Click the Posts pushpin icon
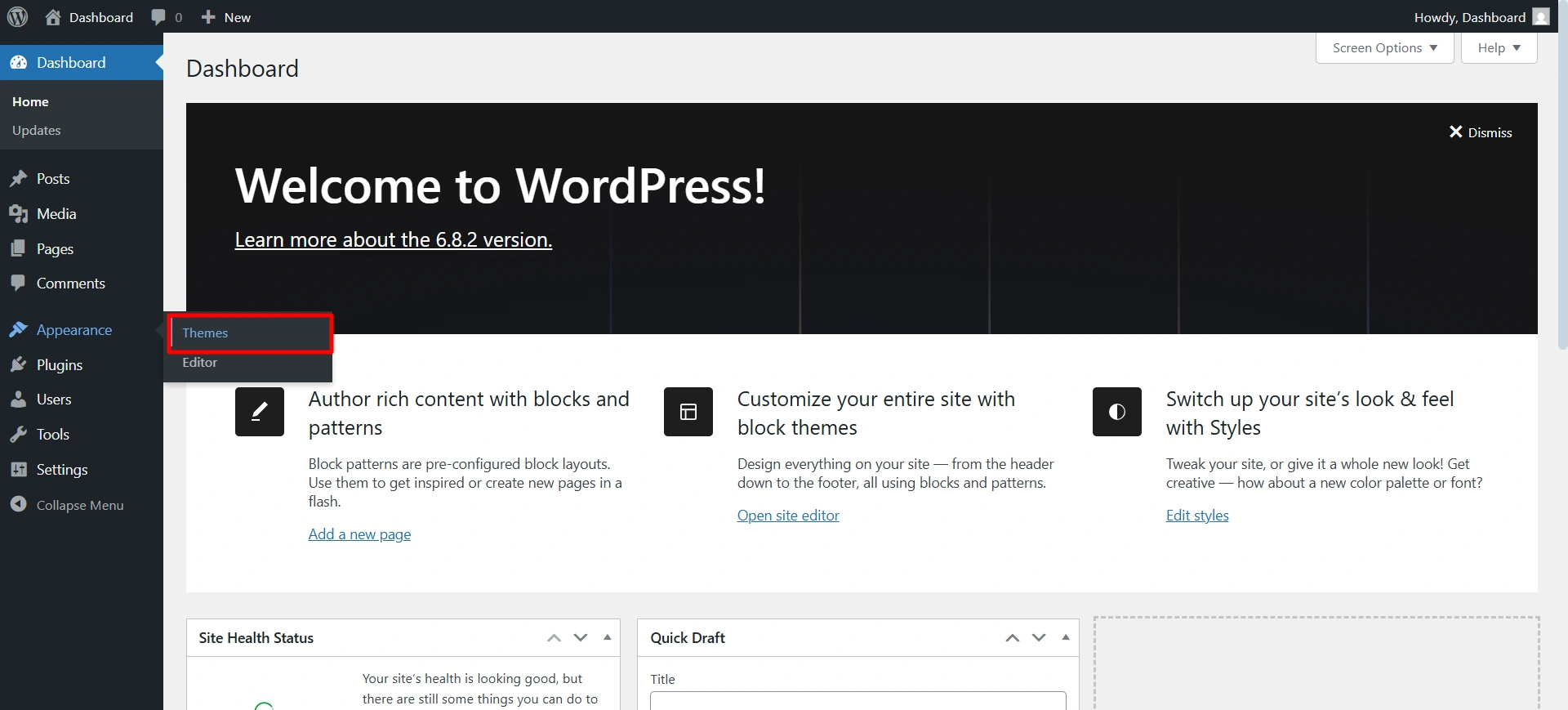 [18, 179]
